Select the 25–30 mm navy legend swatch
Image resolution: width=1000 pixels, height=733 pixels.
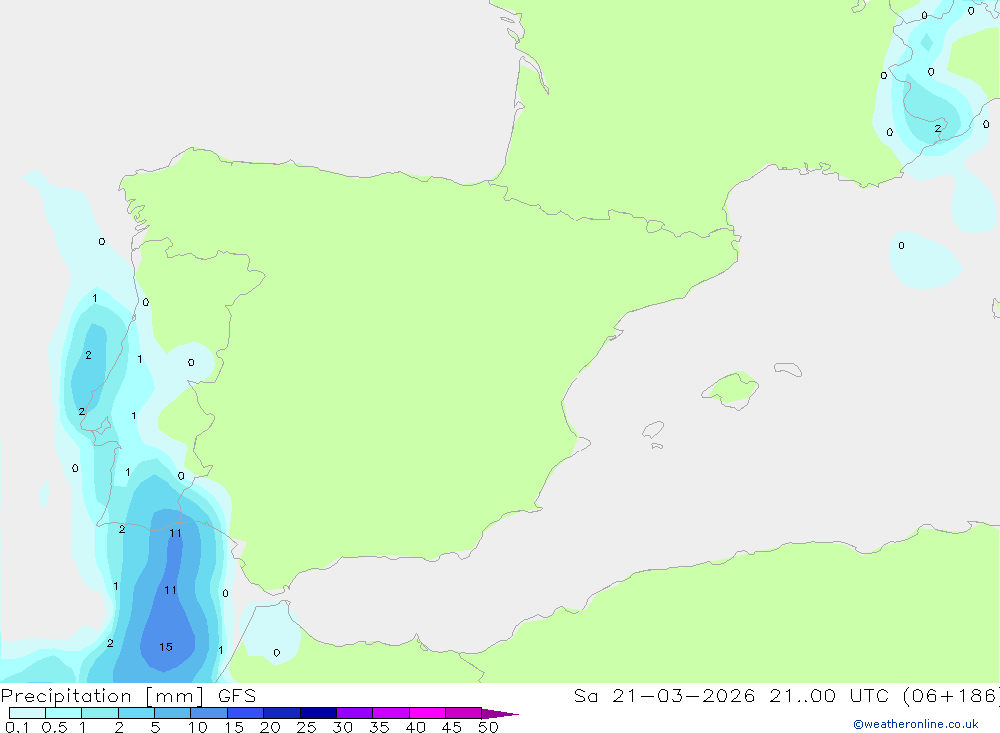318,713
